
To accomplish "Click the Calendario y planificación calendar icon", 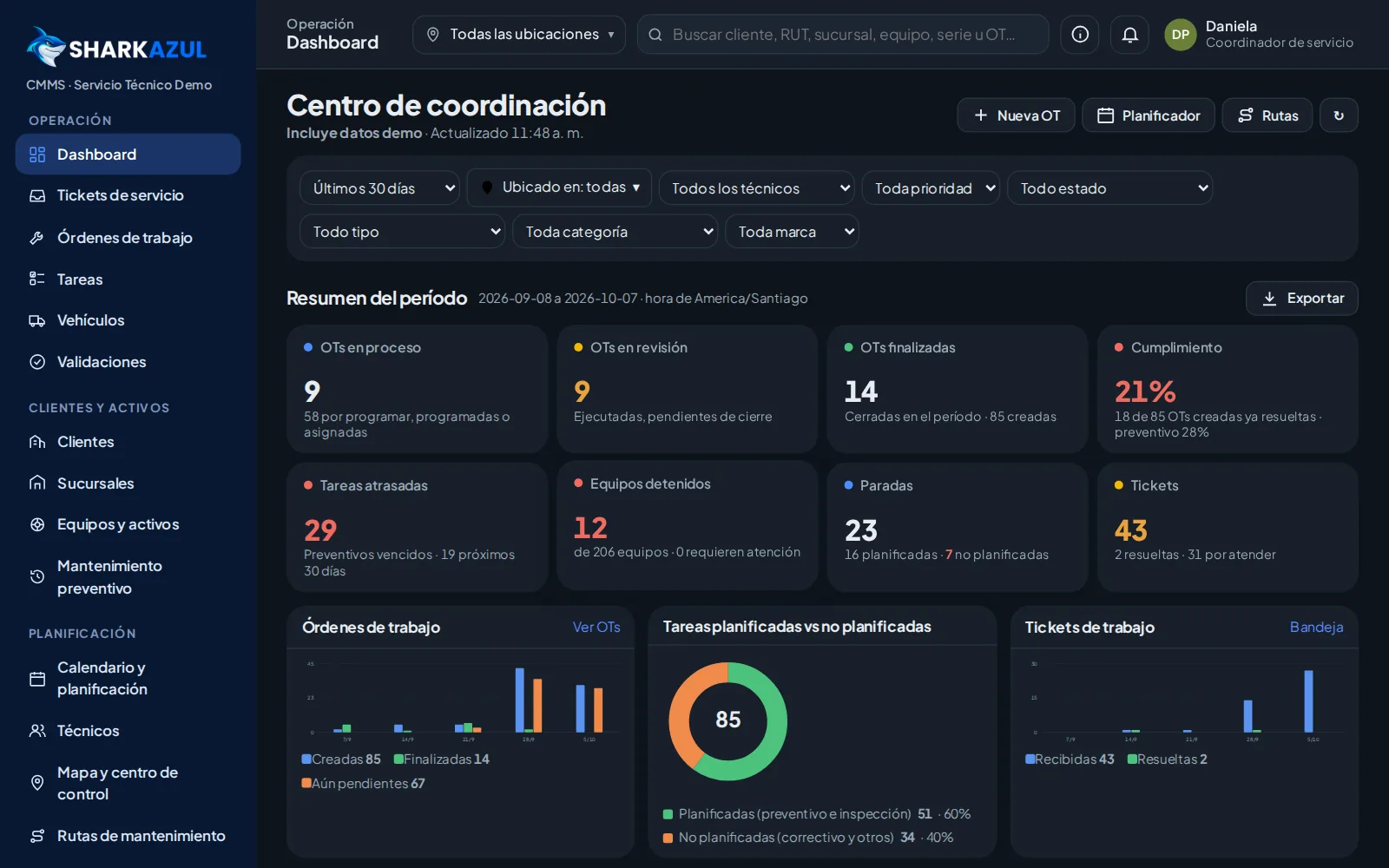I will coord(37,679).
